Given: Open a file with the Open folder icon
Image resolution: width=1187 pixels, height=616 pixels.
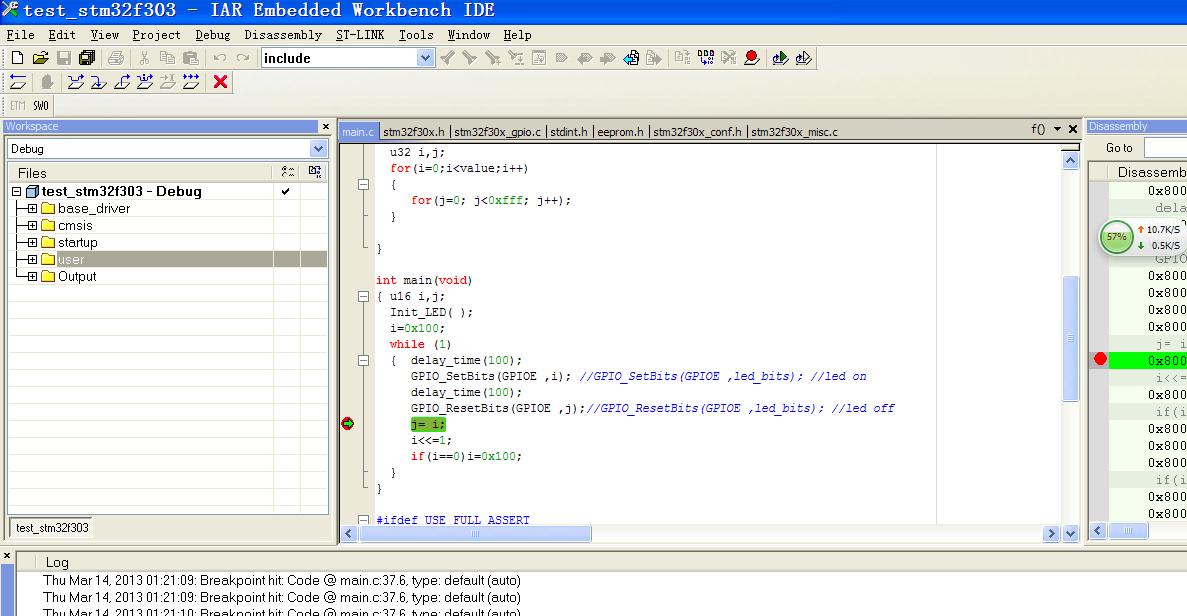Looking at the screenshot, I should click(40, 58).
